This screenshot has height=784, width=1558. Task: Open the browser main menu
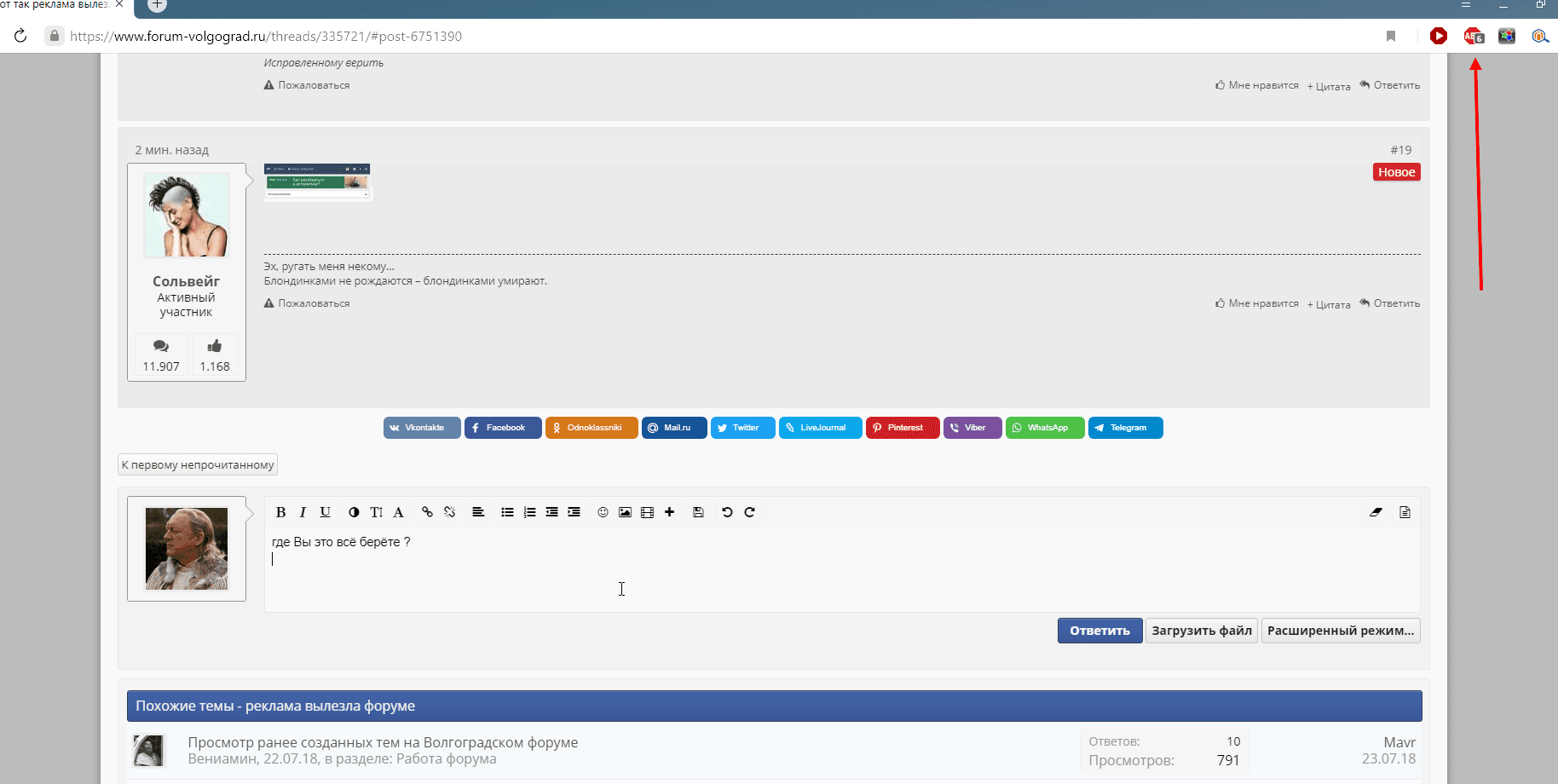coord(1466,5)
